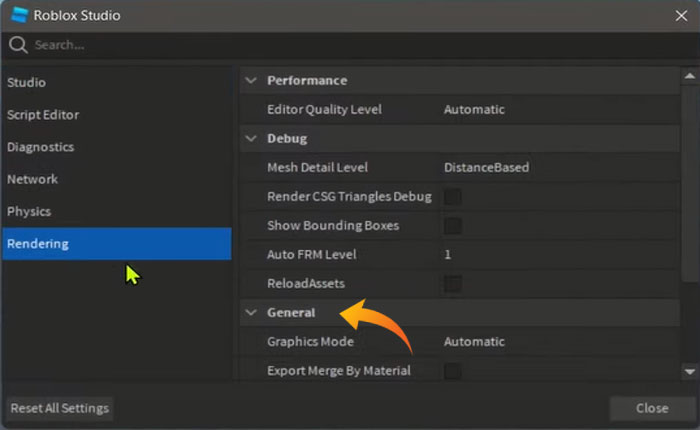Toggle the ReloadAssets checkbox

(453, 284)
